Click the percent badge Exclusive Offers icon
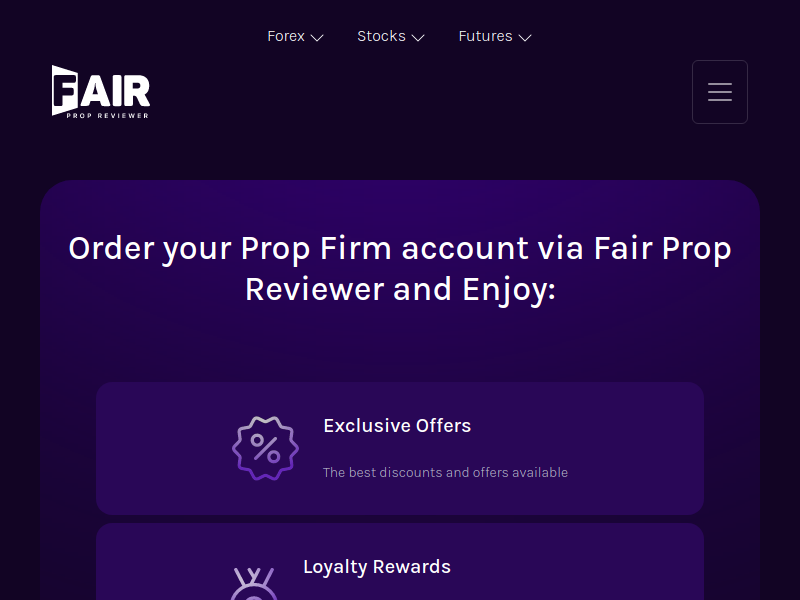This screenshot has width=800, height=600. tap(265, 448)
